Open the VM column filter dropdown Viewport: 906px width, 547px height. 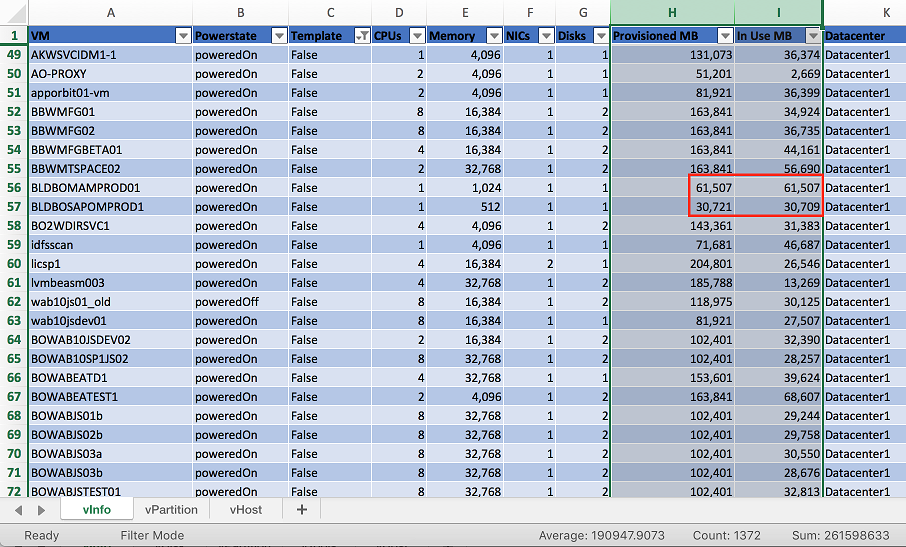coord(183,36)
